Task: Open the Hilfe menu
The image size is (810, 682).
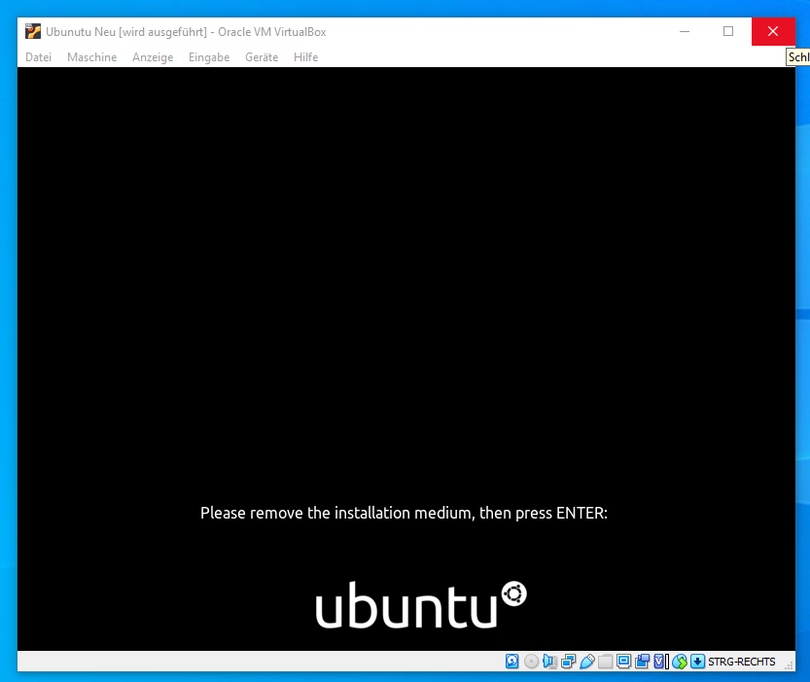Action: click(x=306, y=57)
